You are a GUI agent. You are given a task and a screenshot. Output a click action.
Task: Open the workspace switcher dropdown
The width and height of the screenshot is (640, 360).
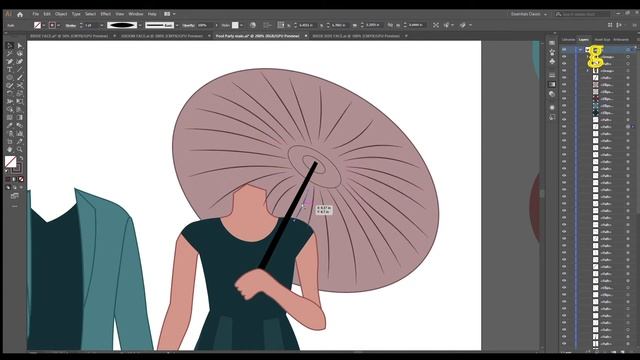point(529,14)
